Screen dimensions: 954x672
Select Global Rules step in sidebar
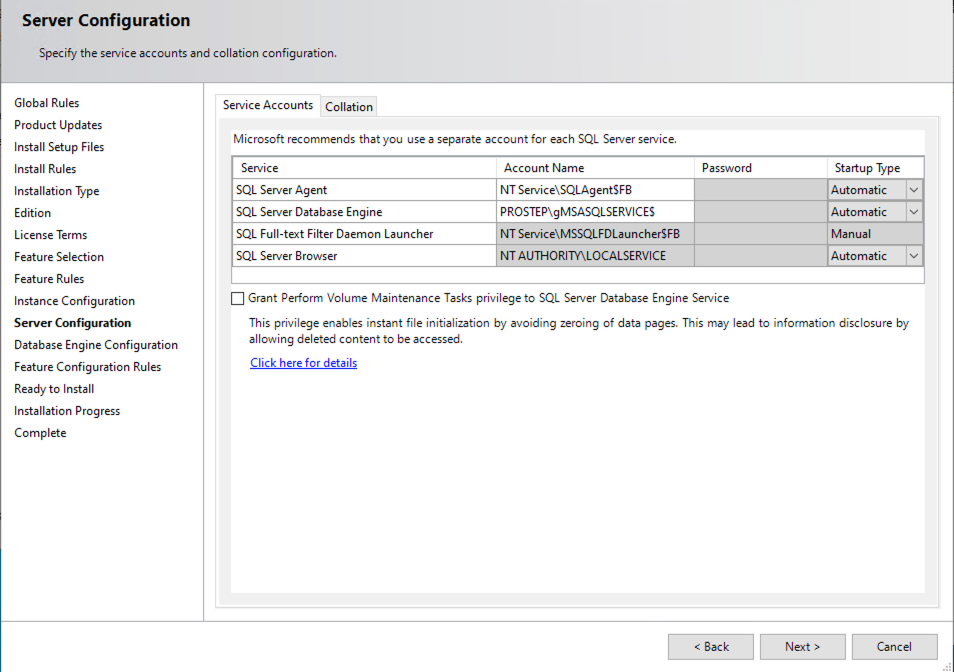coord(47,103)
